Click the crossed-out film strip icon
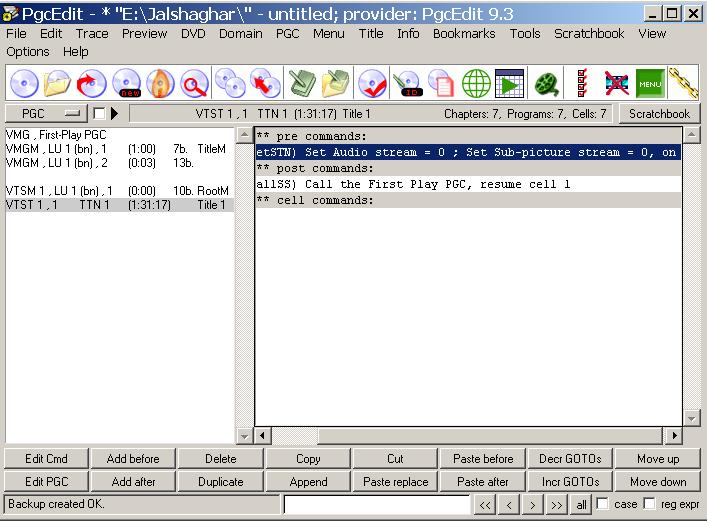The image size is (707, 521). coord(616,83)
